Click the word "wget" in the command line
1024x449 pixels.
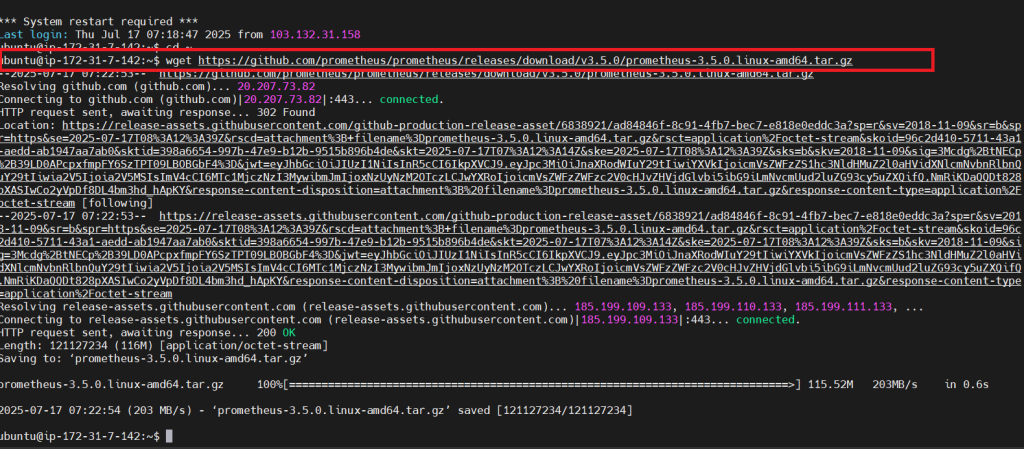click(x=179, y=60)
